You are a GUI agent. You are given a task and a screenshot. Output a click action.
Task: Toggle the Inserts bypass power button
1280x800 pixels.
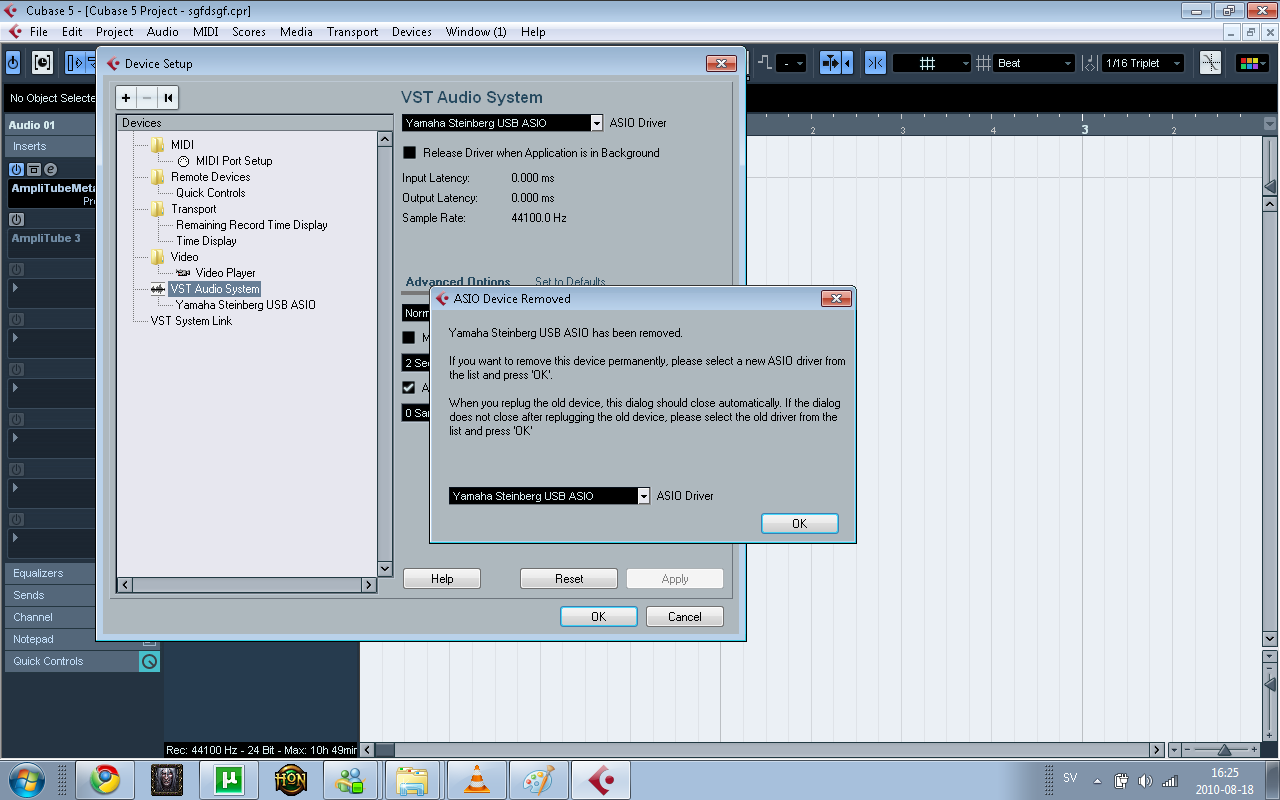pyautogui.click(x=16, y=170)
